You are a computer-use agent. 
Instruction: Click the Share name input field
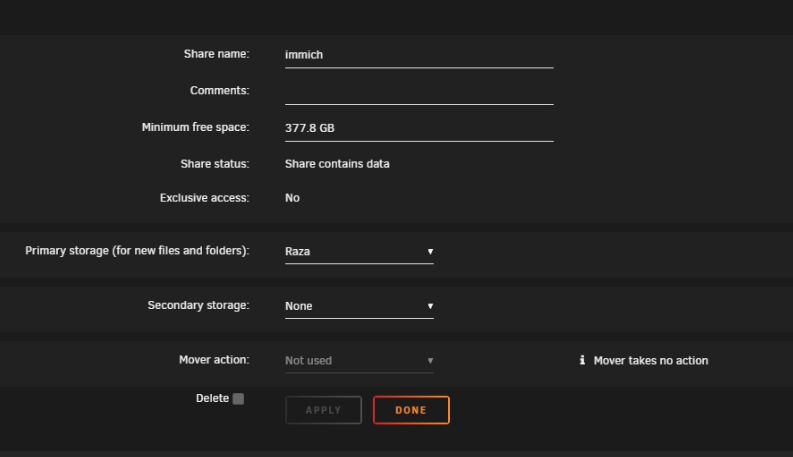point(419,55)
